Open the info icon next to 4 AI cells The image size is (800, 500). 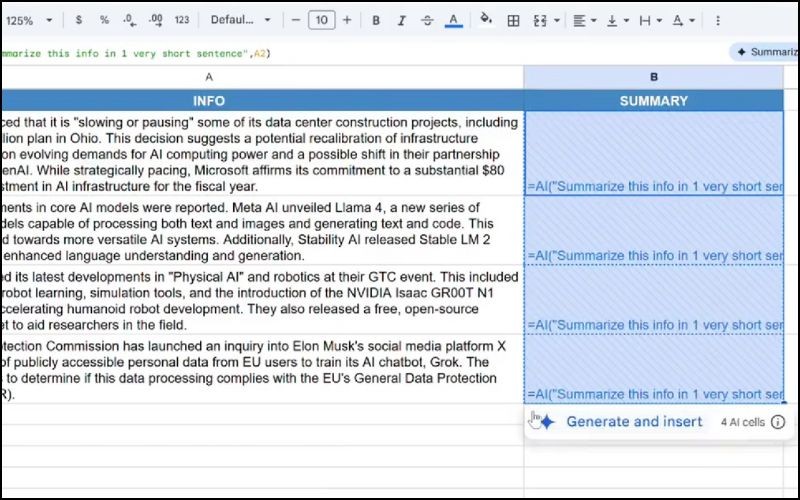tap(778, 422)
